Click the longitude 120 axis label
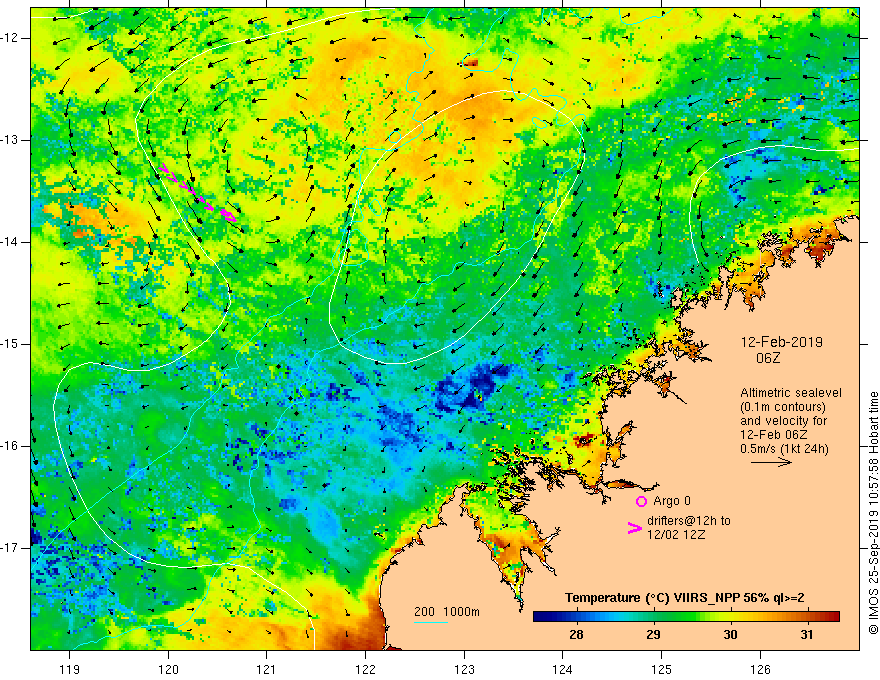Image resolution: width=880 pixels, height=680 pixels. (x=168, y=669)
